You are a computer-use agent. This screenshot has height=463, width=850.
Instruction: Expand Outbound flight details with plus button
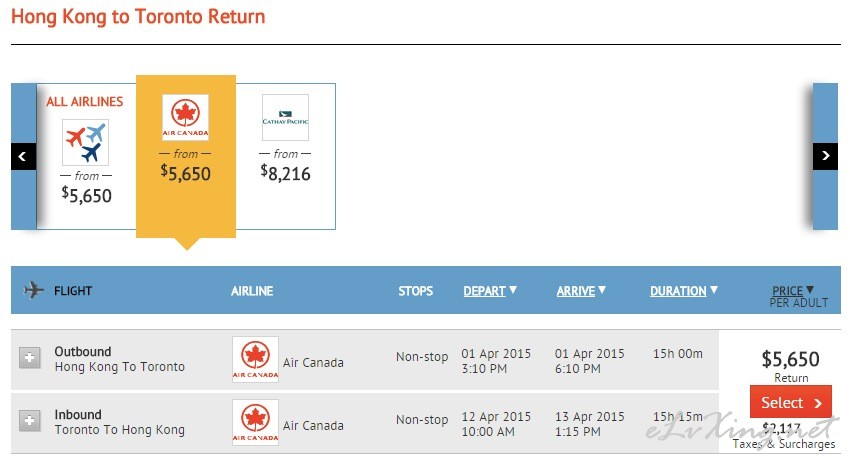[x=30, y=358]
